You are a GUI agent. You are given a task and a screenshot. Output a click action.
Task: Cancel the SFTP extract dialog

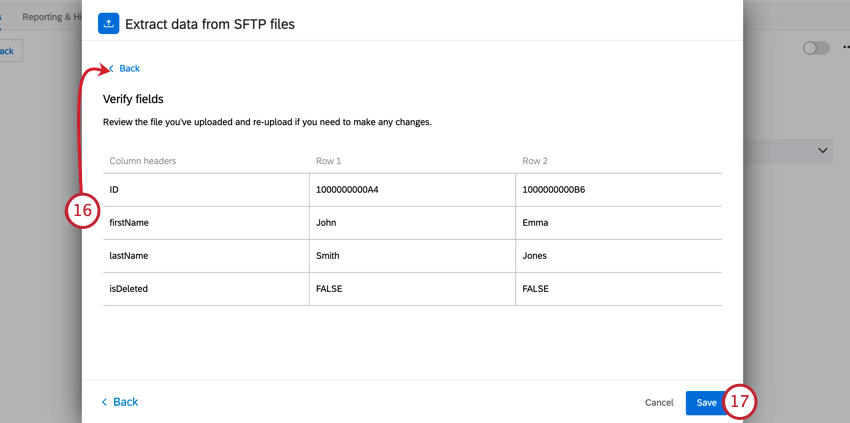coord(659,402)
